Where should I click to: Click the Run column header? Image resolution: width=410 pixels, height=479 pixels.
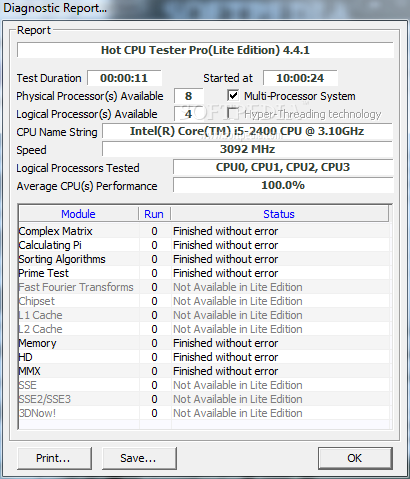pyautogui.click(x=154, y=214)
